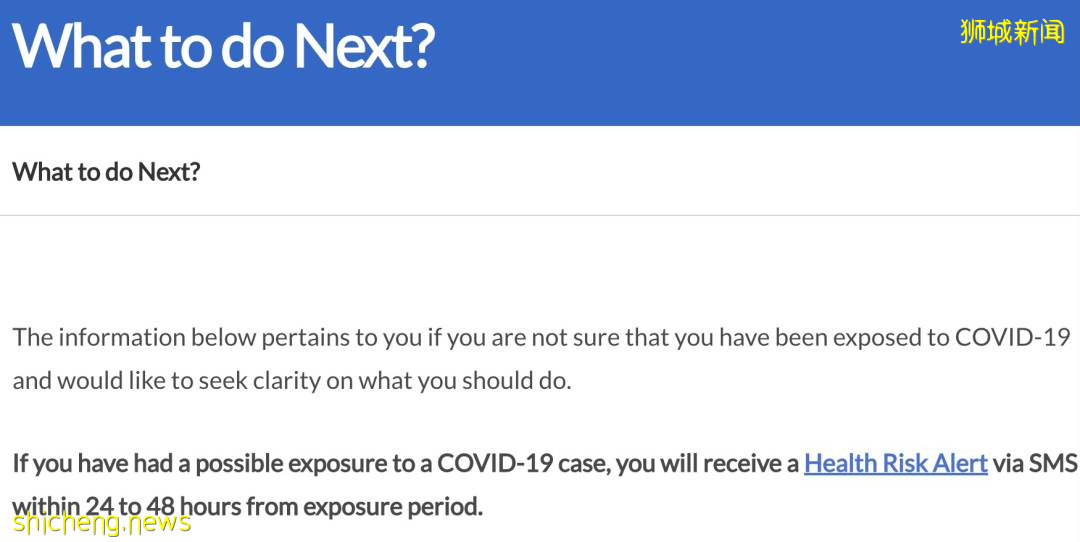Click the bold text "via SMS"
Image resolution: width=1080 pixels, height=542 pixels.
coord(1035,464)
